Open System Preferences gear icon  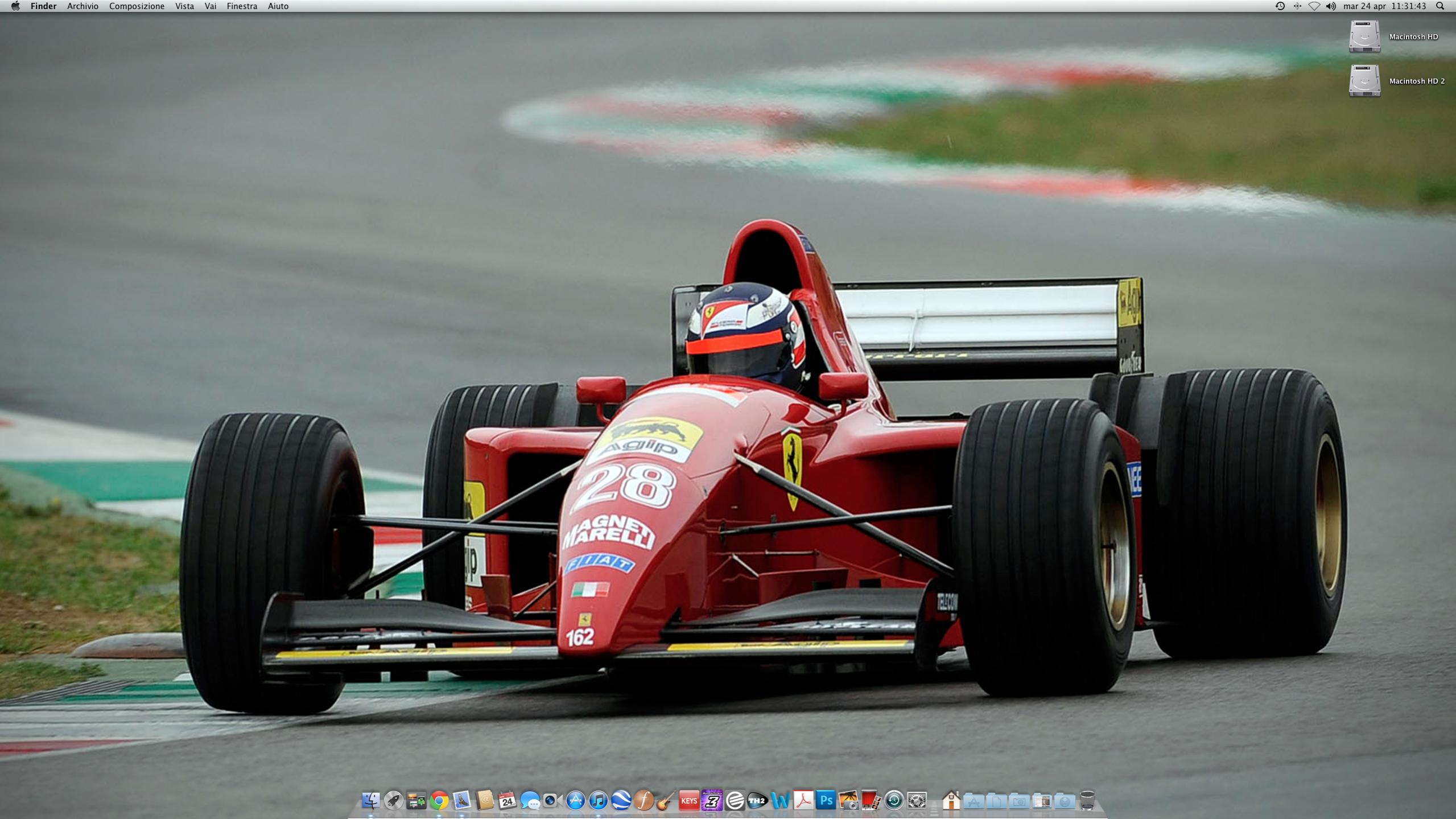917,801
